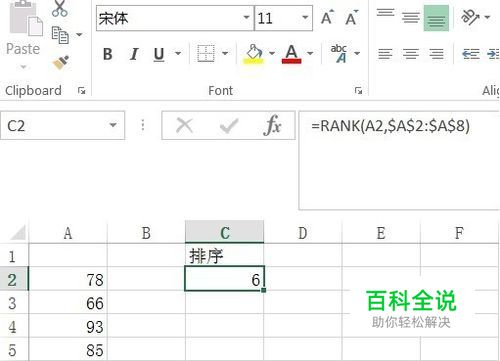Screen dimensions: 500x361
Task: Center text horizontally
Action: tap(411, 54)
